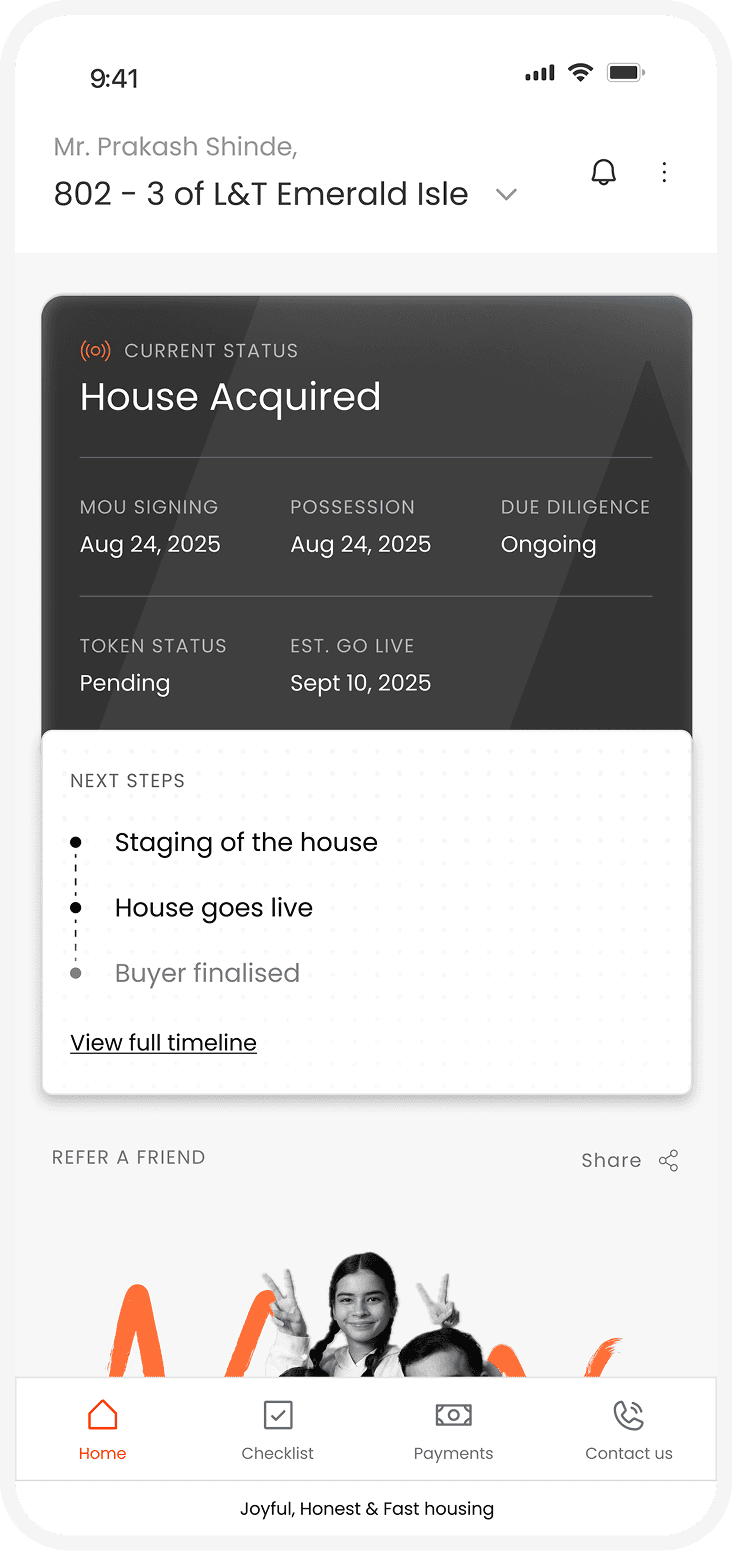
Task: Expand the property selector chevron
Action: pos(507,195)
